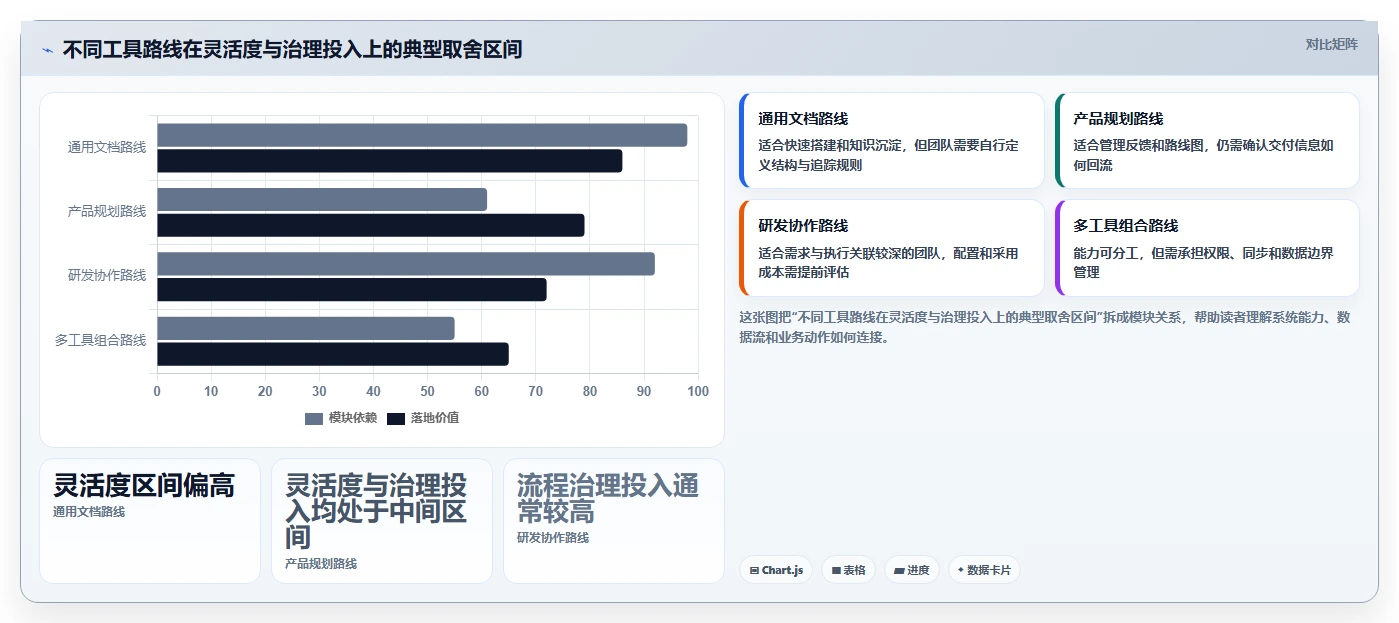The image size is (1399, 623).
Task: Click the 产品规划路线 落地价值 bar
Action: tap(370, 225)
